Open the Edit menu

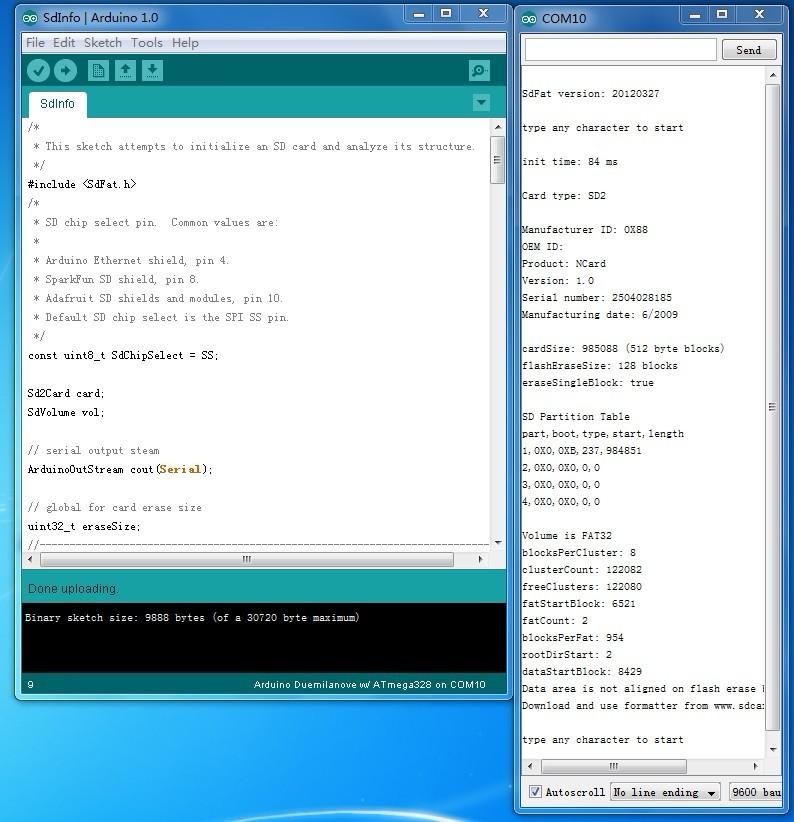pos(64,42)
